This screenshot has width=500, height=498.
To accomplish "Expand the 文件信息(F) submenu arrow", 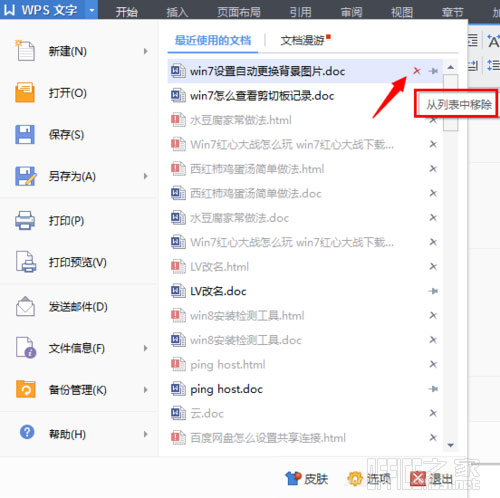I will coord(145,348).
